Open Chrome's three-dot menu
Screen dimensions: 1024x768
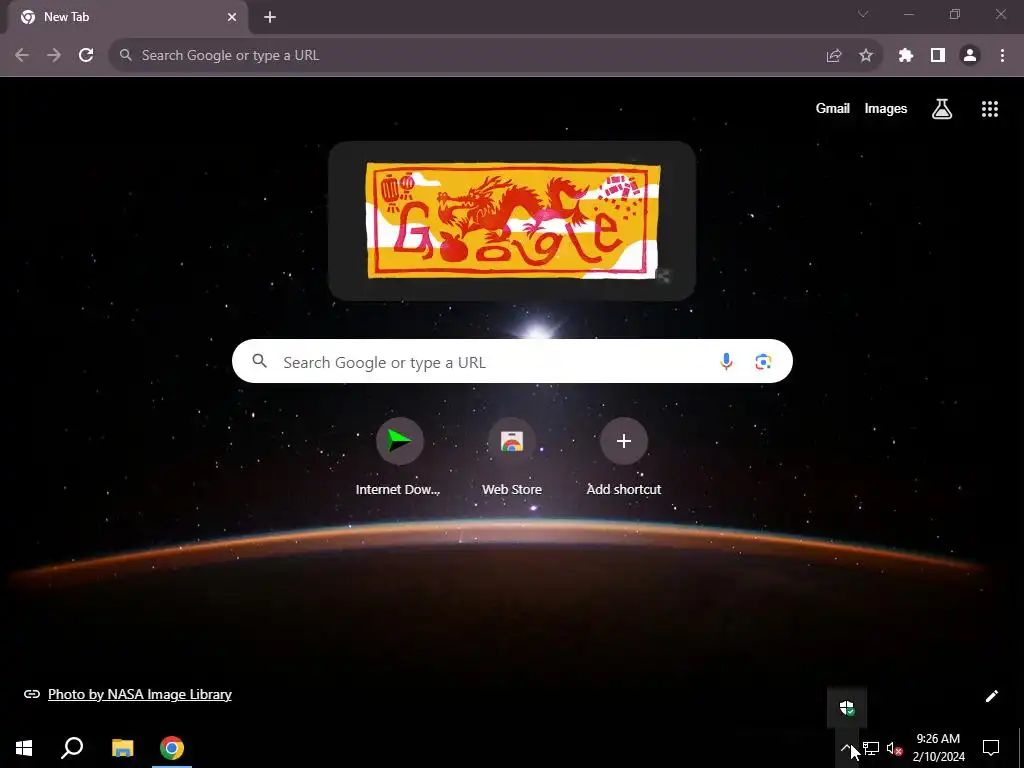(x=1002, y=56)
